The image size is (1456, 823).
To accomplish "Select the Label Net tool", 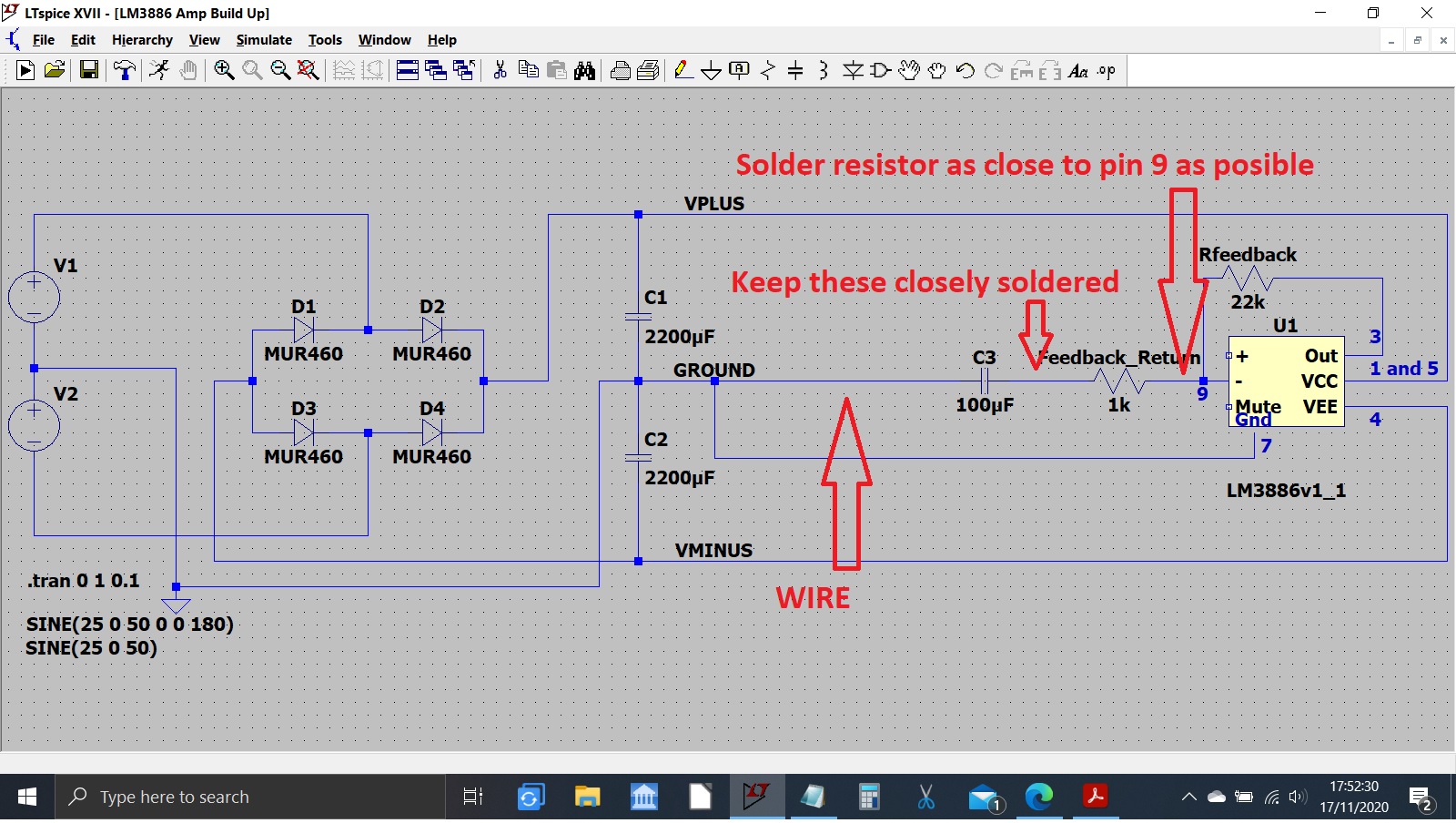I will (740, 70).
